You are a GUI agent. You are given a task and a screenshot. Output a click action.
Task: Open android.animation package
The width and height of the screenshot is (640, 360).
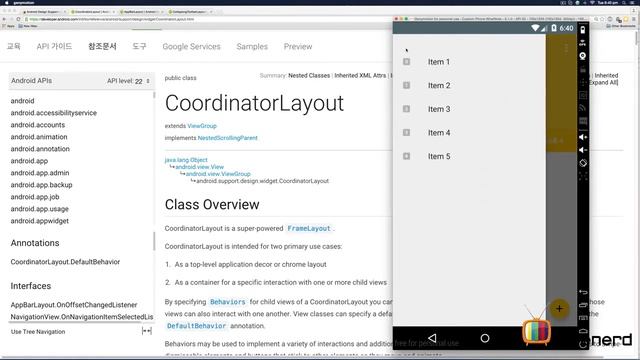[x=39, y=137]
